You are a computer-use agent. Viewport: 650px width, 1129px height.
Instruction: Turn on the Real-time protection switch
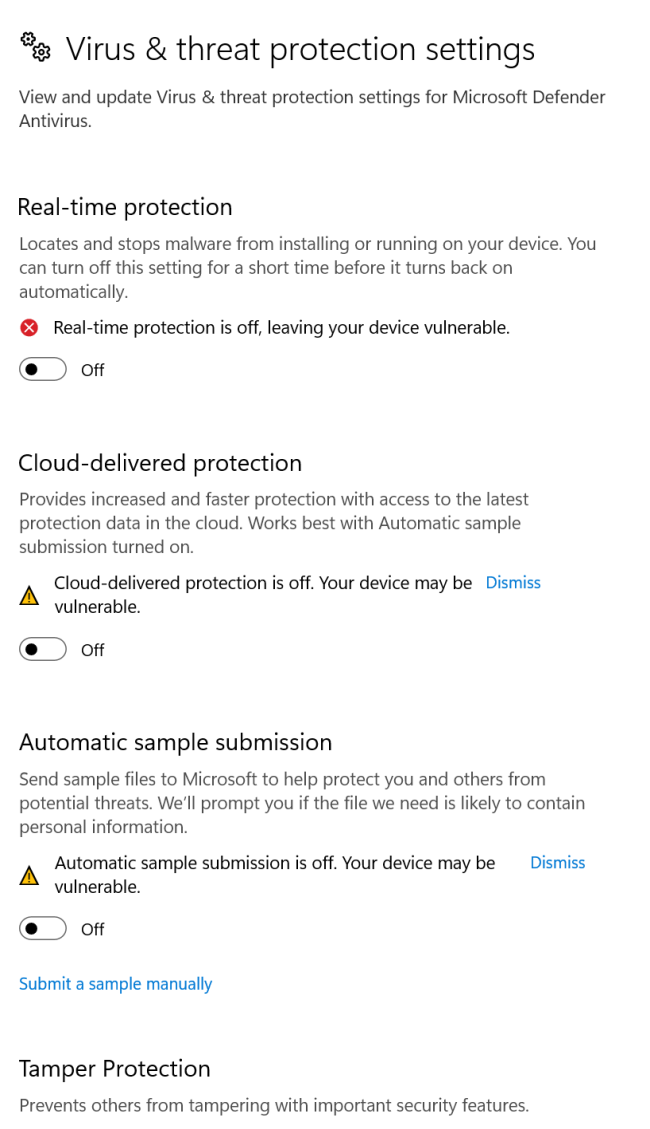pos(43,370)
